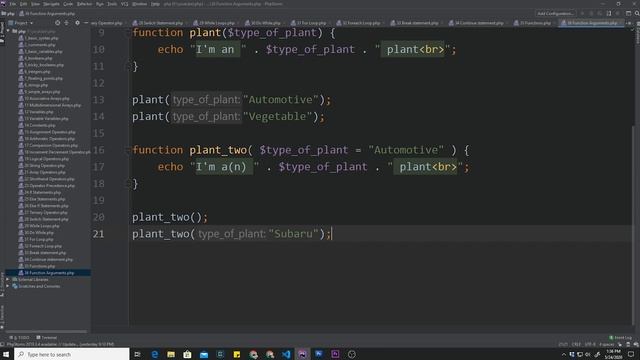
Task: Open the Event Log in status bar
Action: 620,338
